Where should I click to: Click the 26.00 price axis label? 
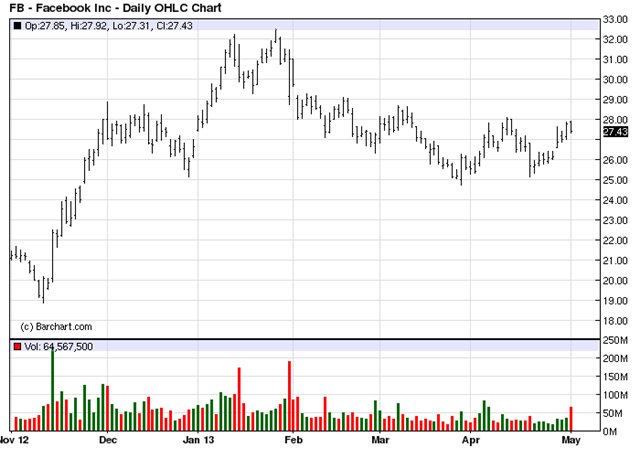pos(616,160)
